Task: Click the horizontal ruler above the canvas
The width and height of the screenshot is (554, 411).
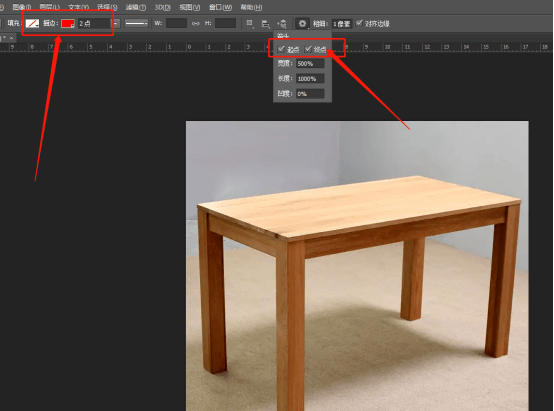Action: point(277,47)
